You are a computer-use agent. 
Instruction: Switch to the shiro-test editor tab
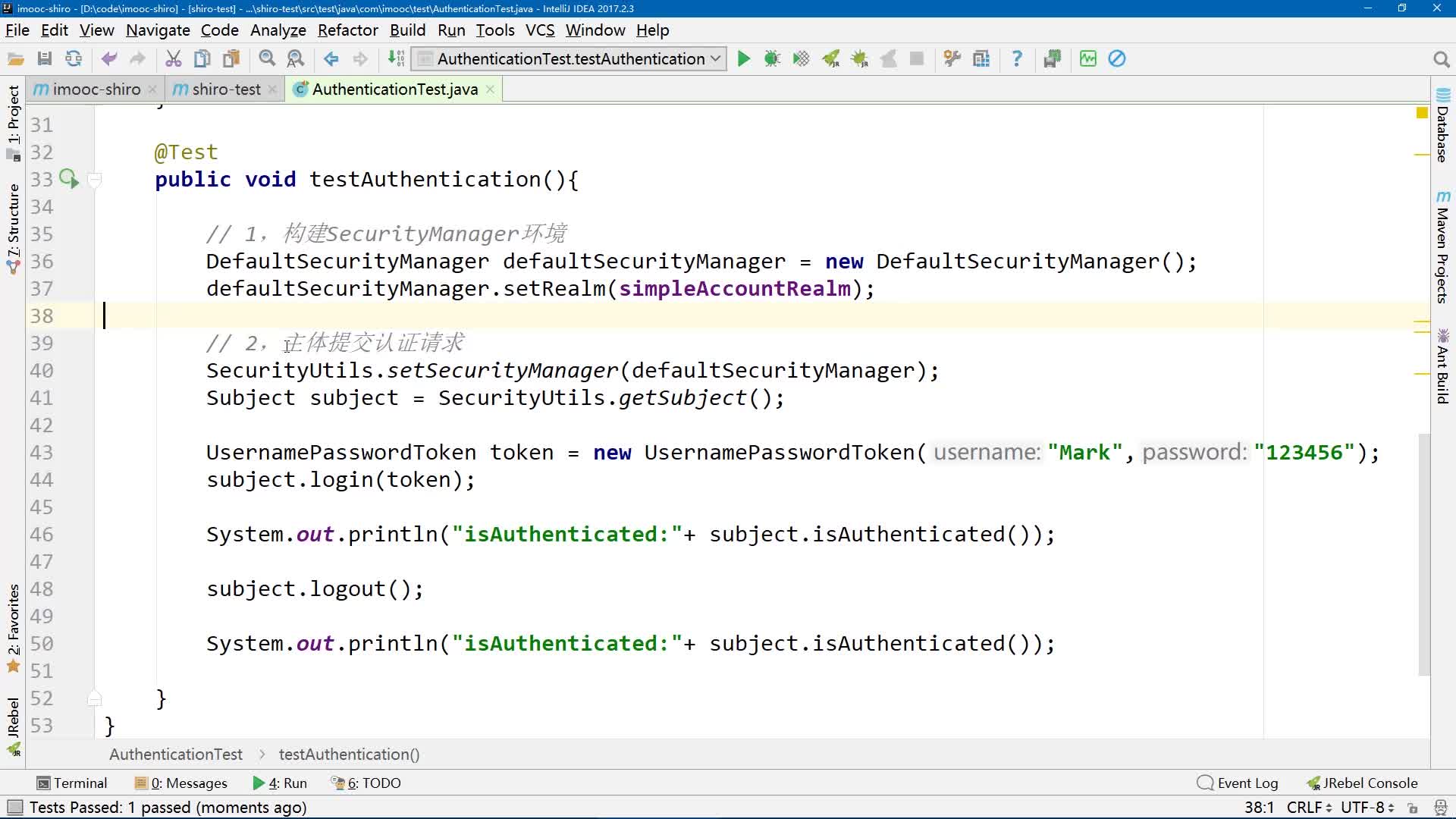click(225, 89)
